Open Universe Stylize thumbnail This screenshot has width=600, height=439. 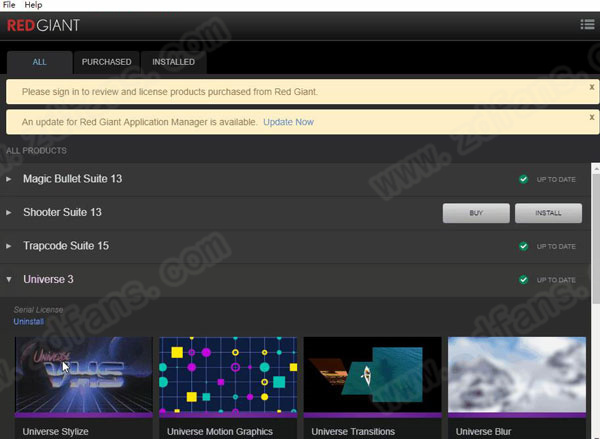[84, 377]
